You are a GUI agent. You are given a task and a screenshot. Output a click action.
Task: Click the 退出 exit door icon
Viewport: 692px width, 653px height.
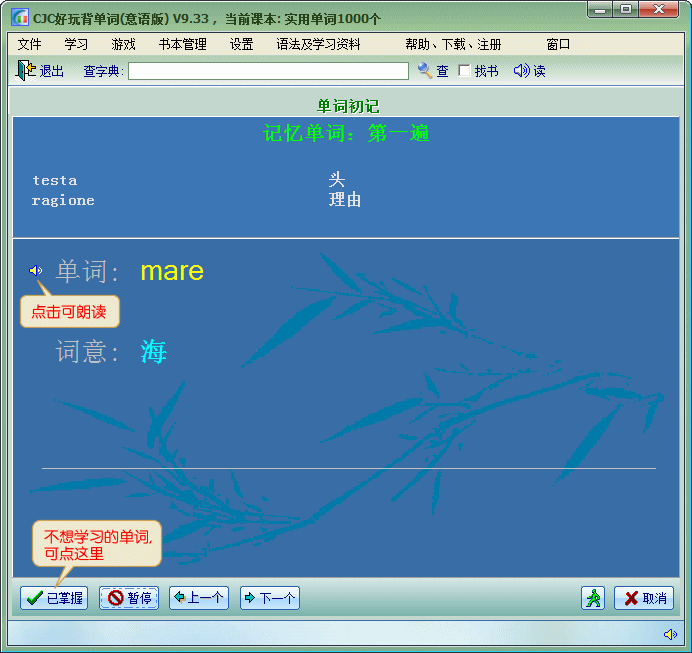(x=26, y=70)
